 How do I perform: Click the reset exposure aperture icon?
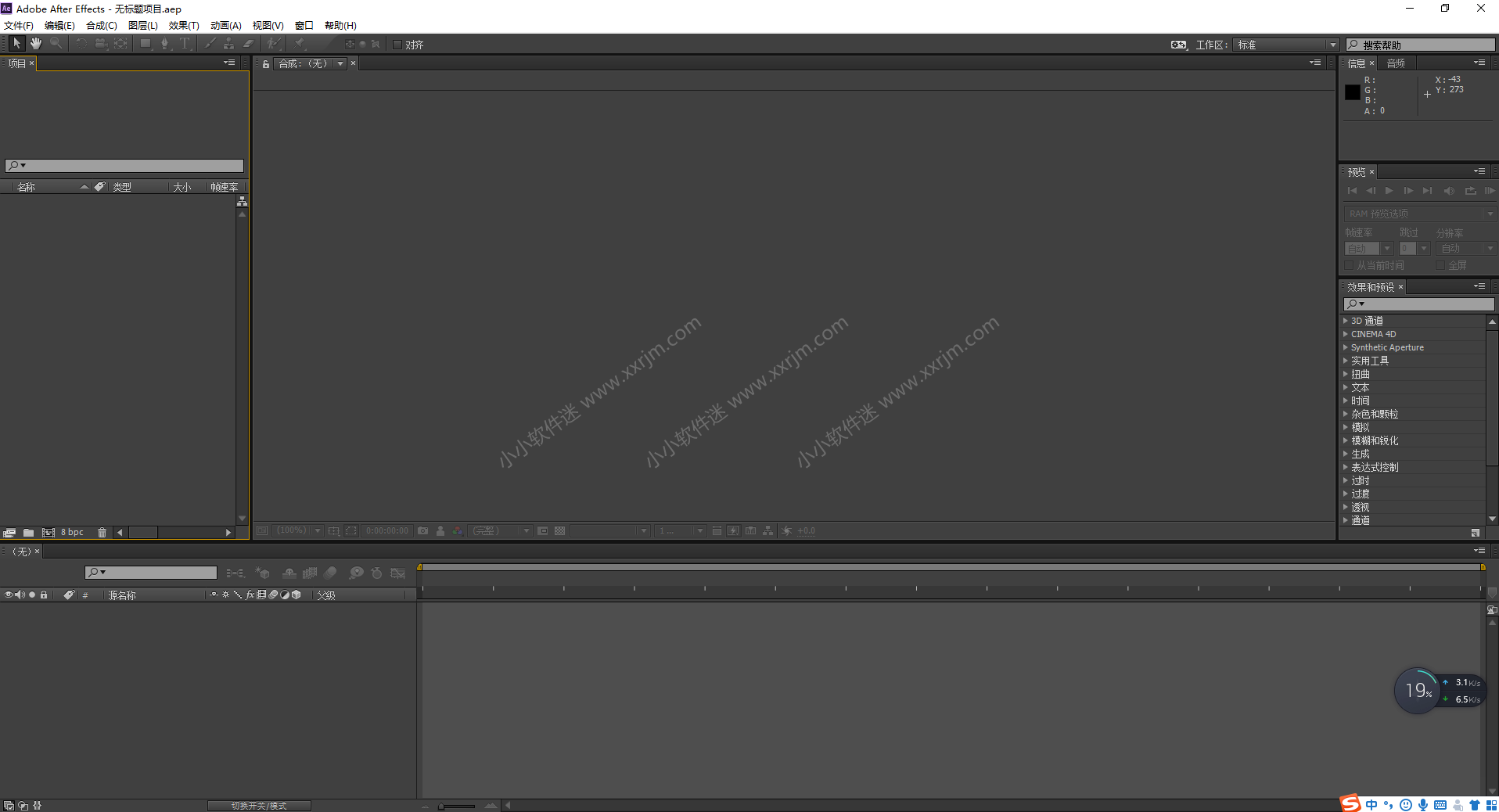click(787, 530)
